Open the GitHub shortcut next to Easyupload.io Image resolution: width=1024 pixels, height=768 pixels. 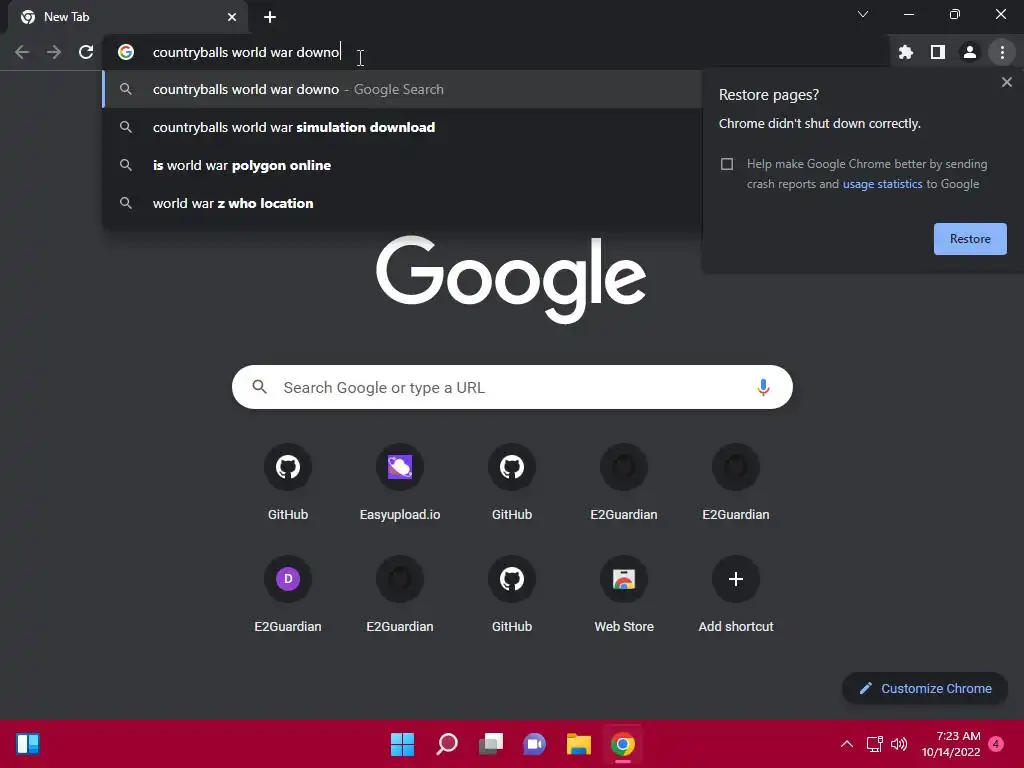pos(512,467)
